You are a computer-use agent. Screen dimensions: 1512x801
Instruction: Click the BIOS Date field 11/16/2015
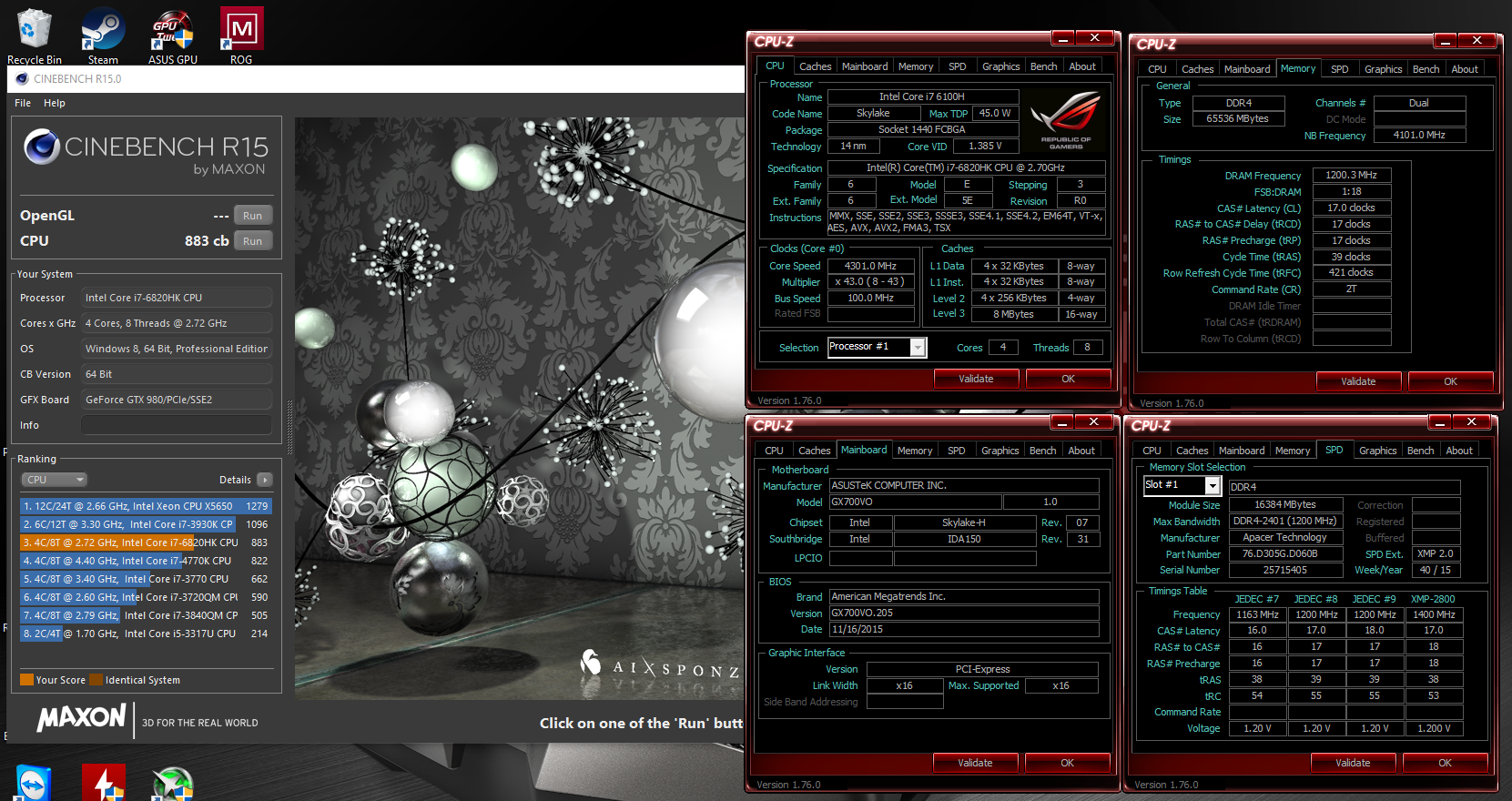(964, 629)
